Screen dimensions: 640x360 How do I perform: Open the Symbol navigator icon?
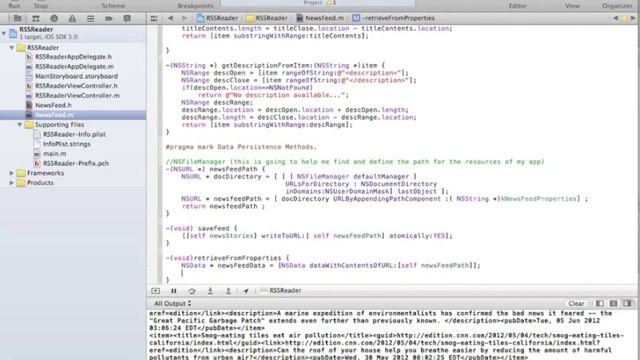point(36,18)
